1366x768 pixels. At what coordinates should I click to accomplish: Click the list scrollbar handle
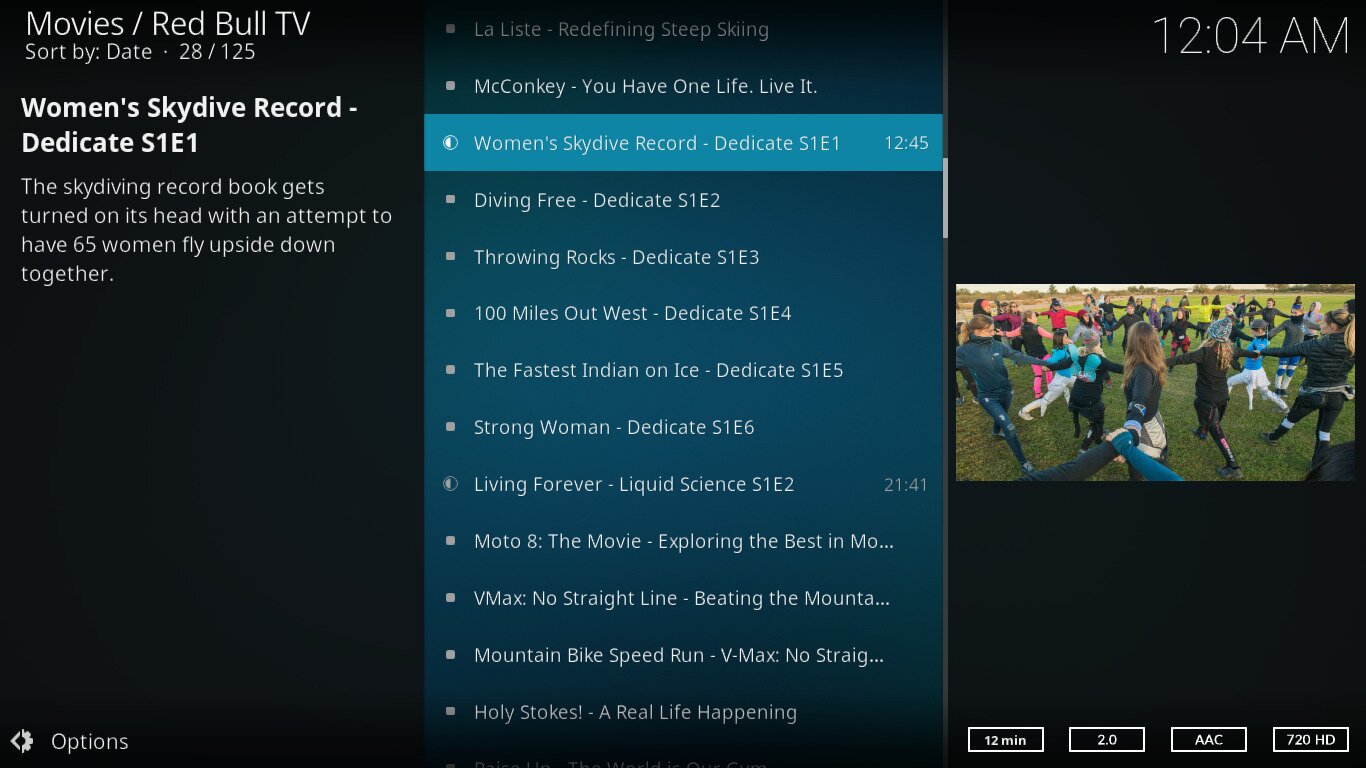point(945,197)
